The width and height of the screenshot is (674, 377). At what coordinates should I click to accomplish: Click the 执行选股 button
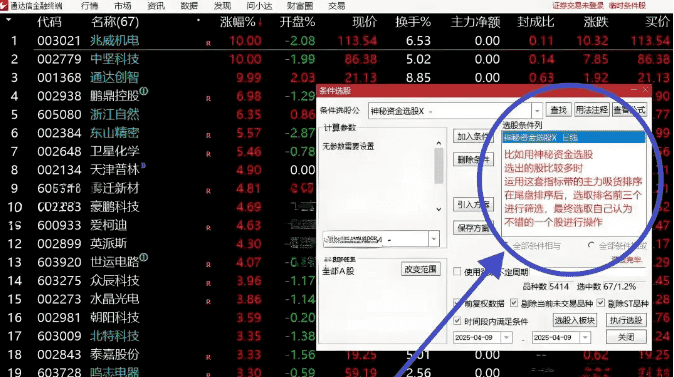pos(626,320)
